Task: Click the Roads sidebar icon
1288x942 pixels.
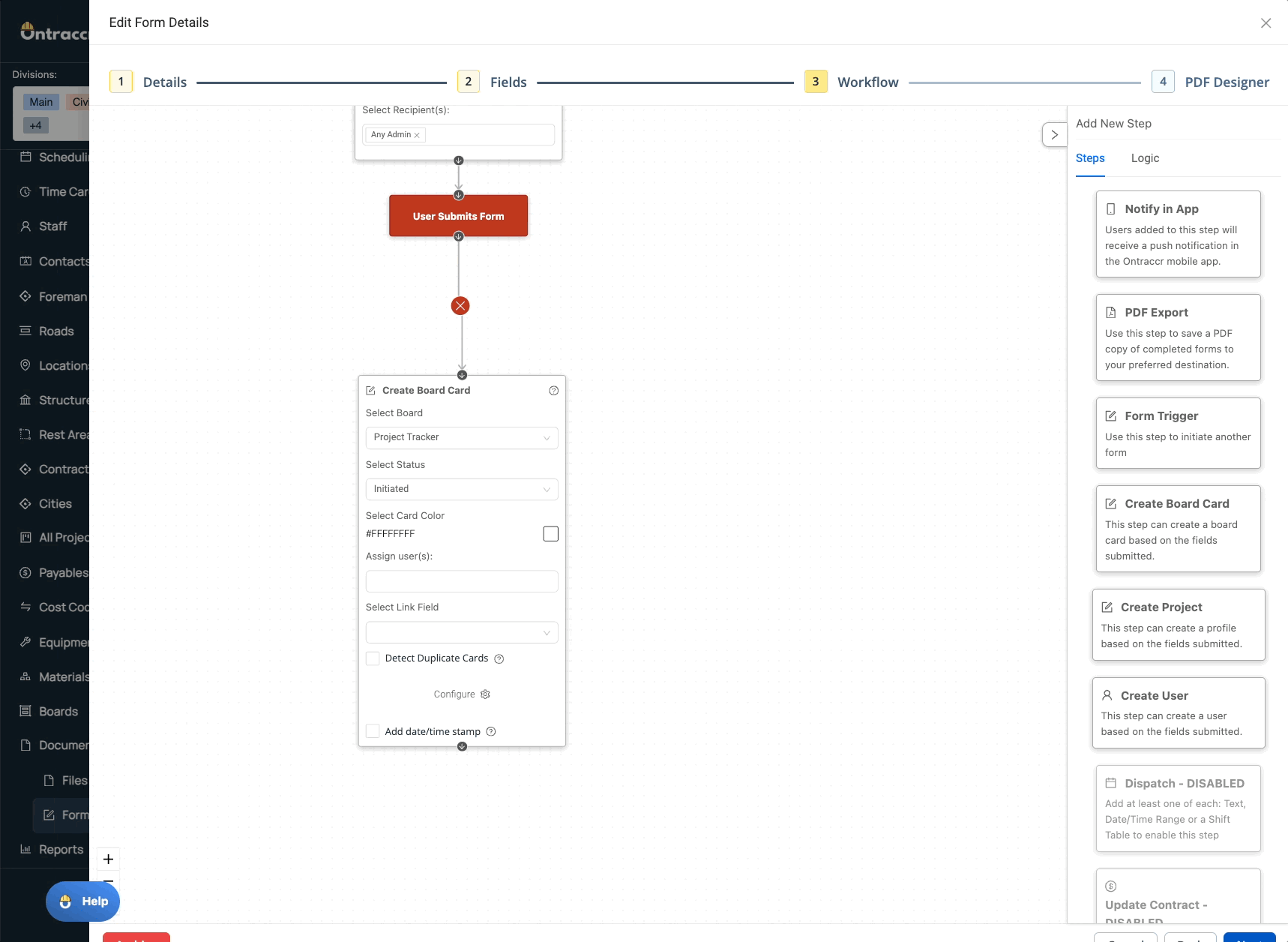Action: point(25,331)
